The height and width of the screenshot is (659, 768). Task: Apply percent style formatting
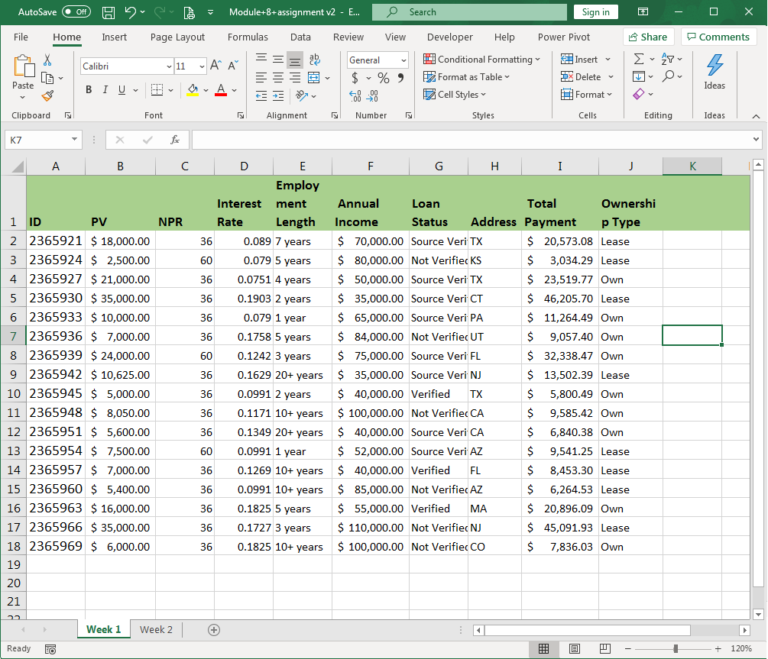tap(383, 78)
